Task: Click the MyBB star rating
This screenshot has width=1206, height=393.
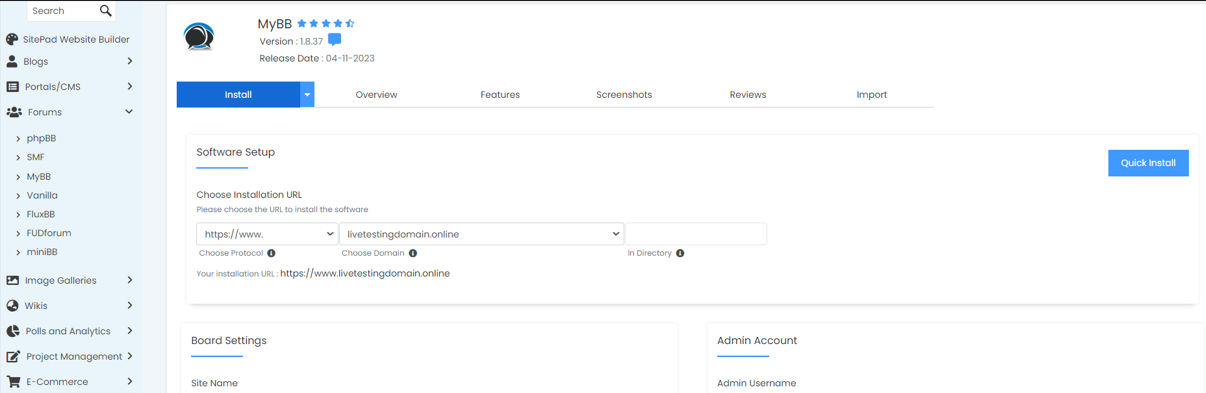Action: tap(326, 23)
